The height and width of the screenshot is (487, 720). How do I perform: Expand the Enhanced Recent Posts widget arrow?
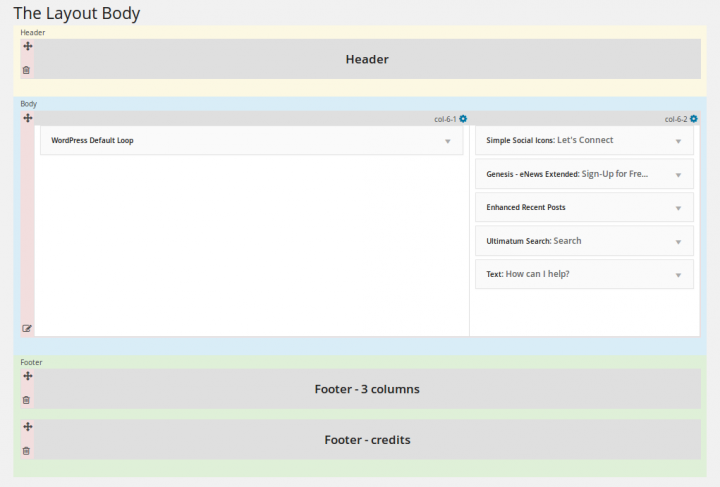click(678, 208)
